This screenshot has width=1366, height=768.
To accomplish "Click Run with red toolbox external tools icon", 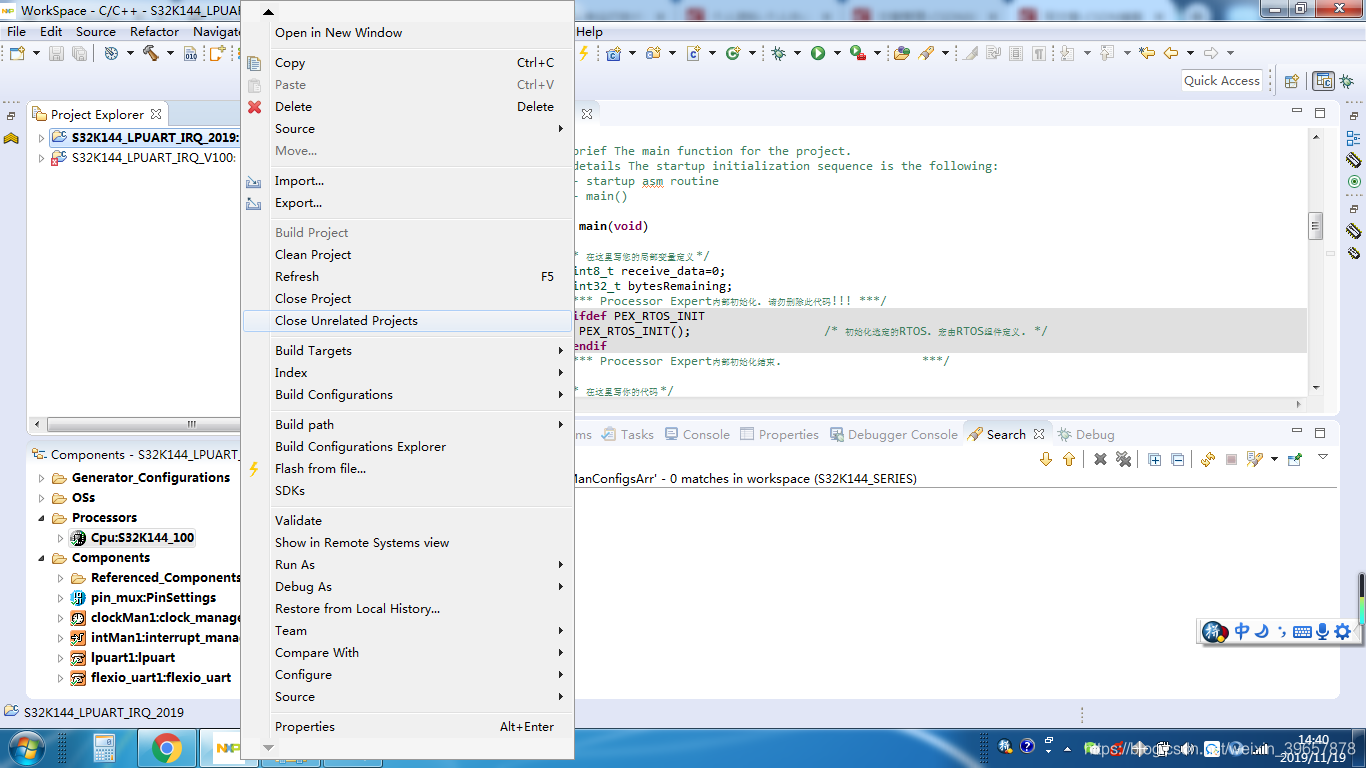I will (x=858, y=53).
